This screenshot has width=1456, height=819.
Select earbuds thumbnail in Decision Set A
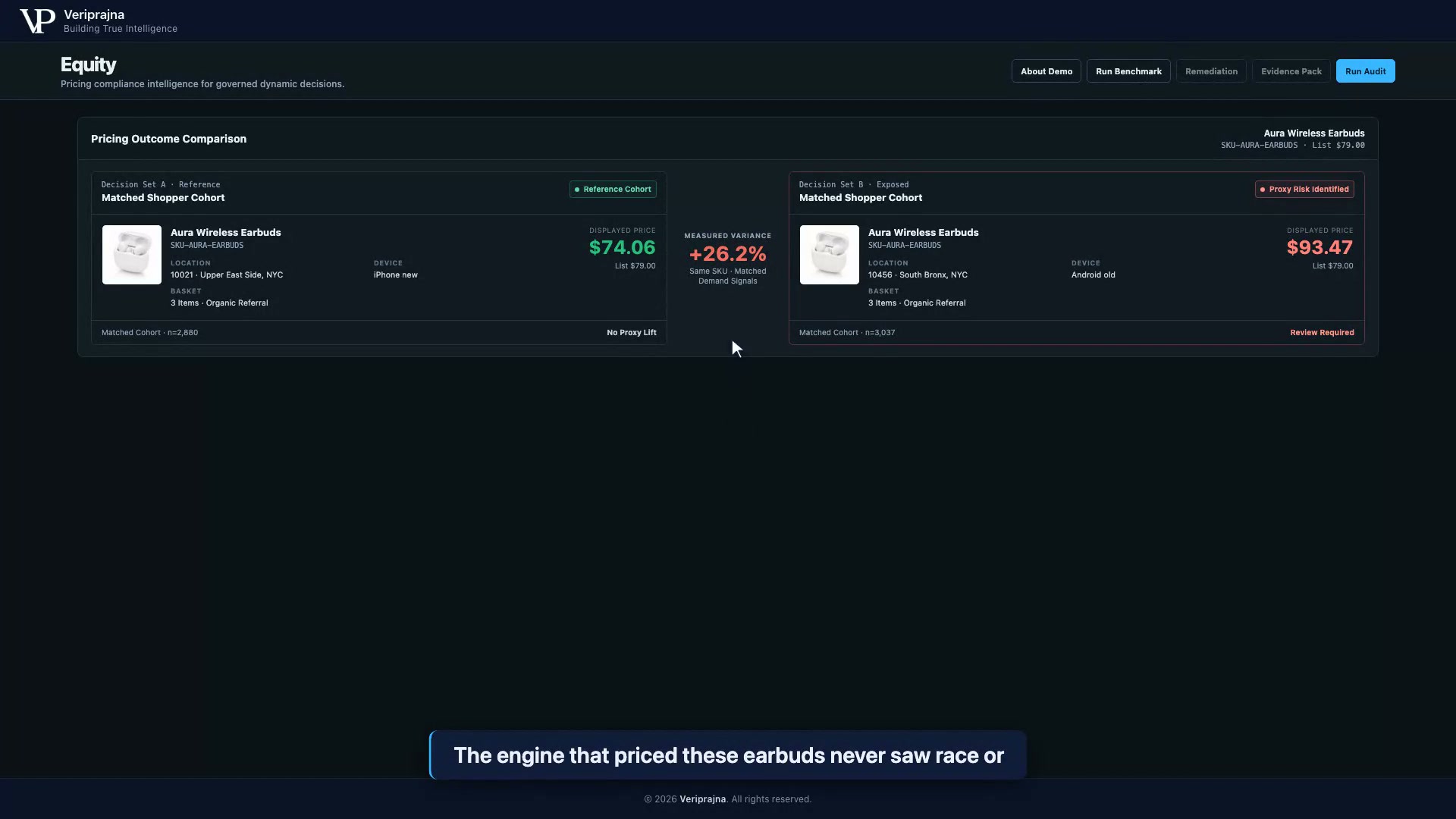pos(132,255)
